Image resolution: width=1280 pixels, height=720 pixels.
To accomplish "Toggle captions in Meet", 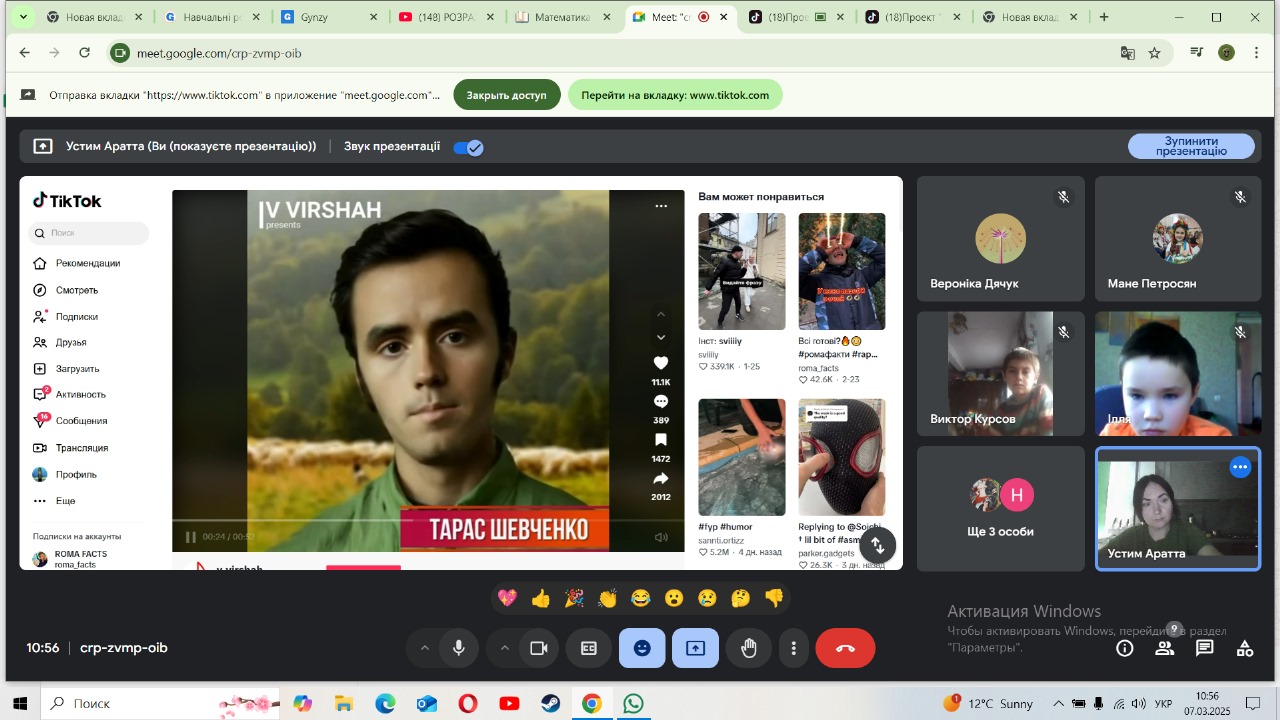I will click(589, 648).
